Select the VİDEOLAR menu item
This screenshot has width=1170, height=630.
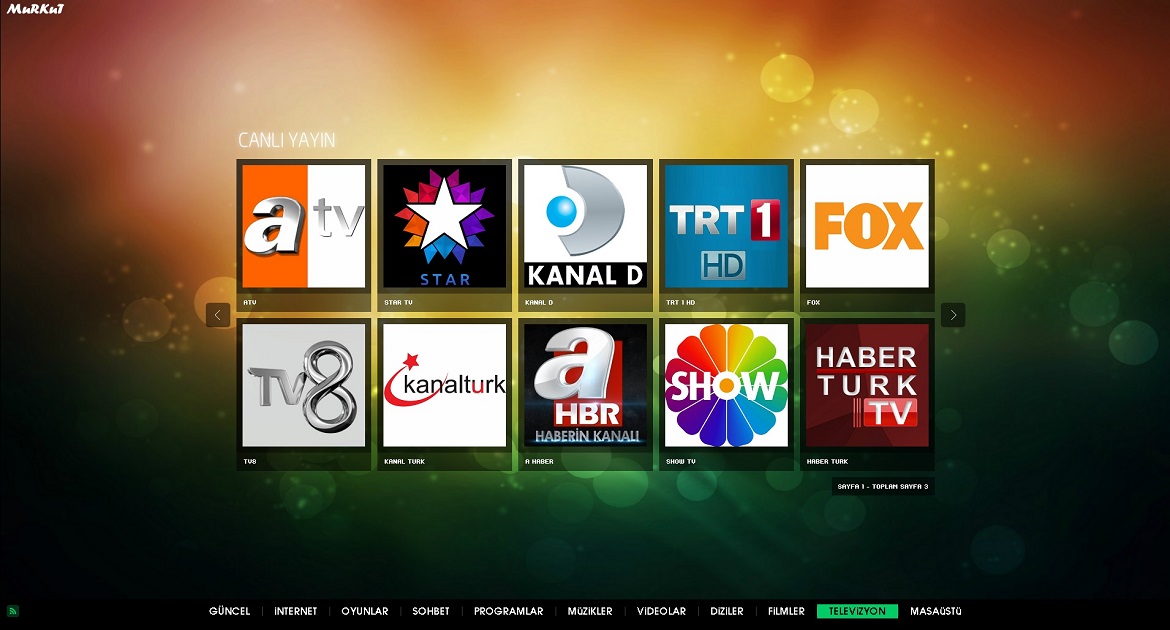(x=662, y=611)
